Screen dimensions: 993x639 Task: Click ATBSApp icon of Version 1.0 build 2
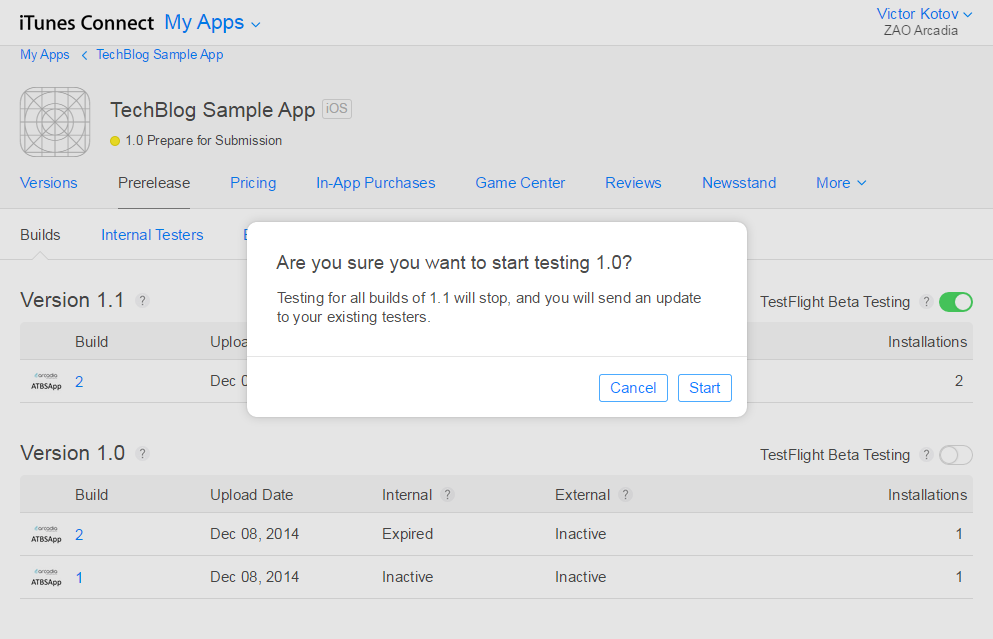click(46, 535)
